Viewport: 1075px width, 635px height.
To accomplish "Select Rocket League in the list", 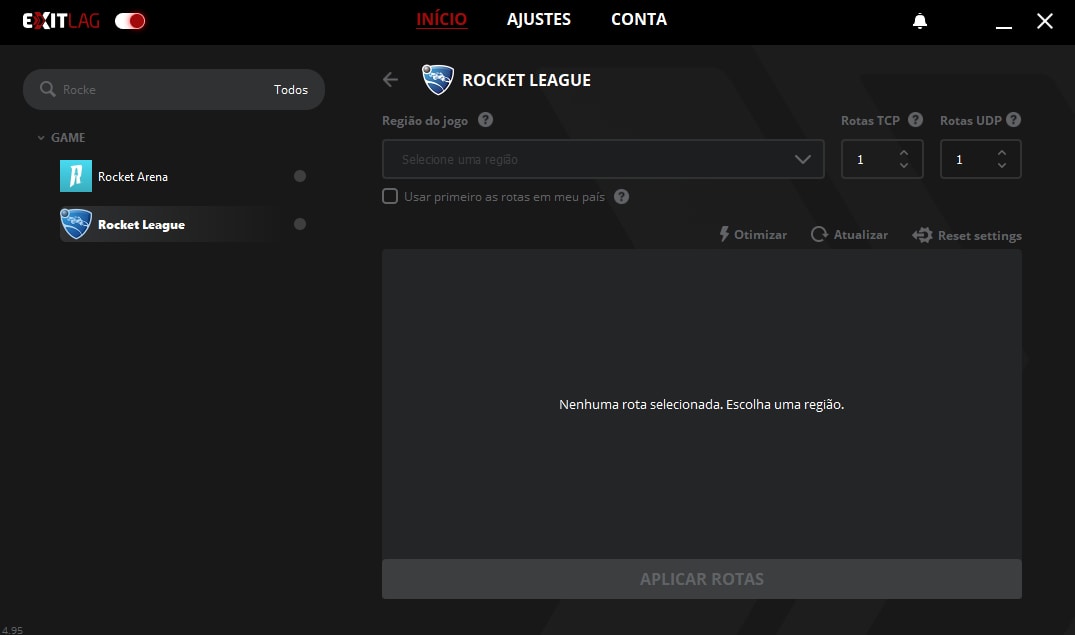I will (x=184, y=224).
